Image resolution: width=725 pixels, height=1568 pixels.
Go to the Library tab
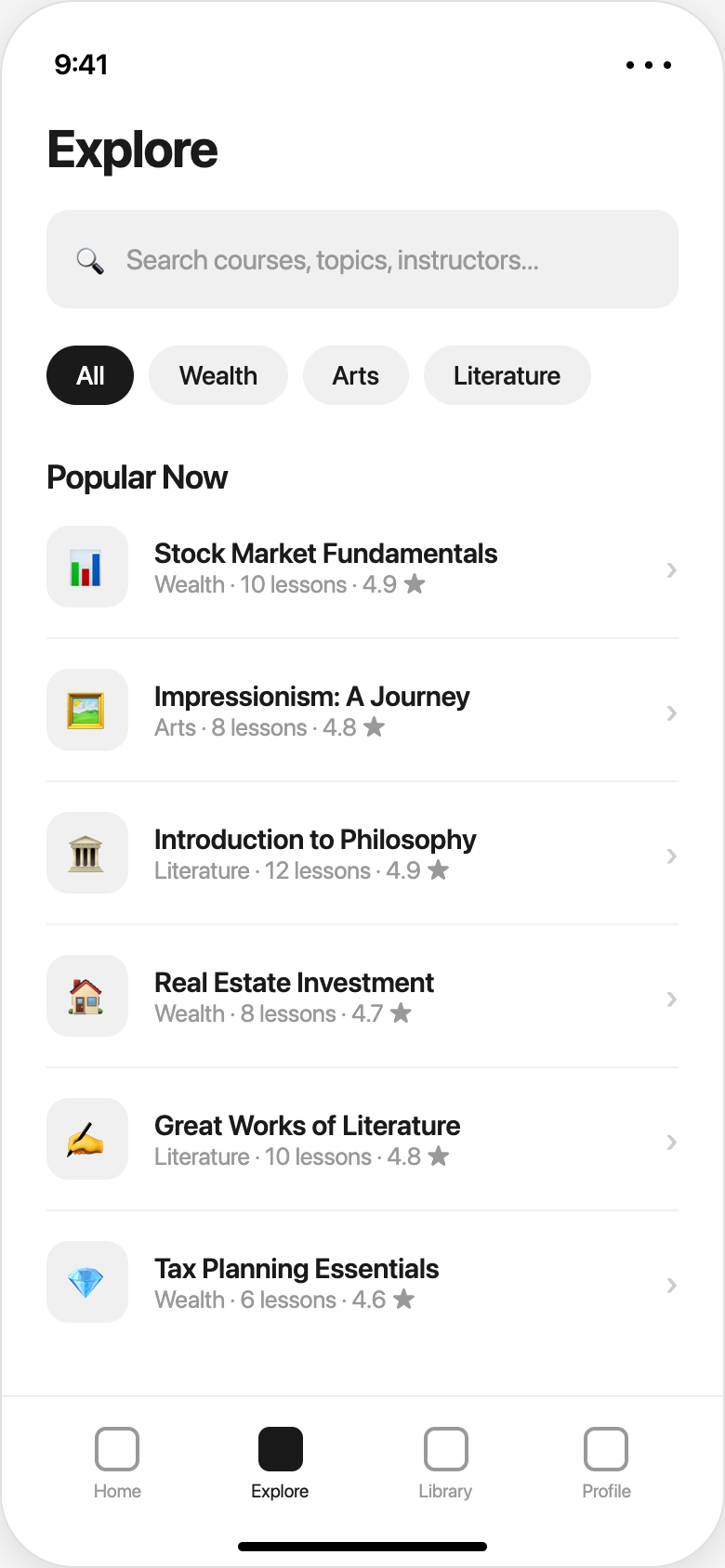point(445,1463)
